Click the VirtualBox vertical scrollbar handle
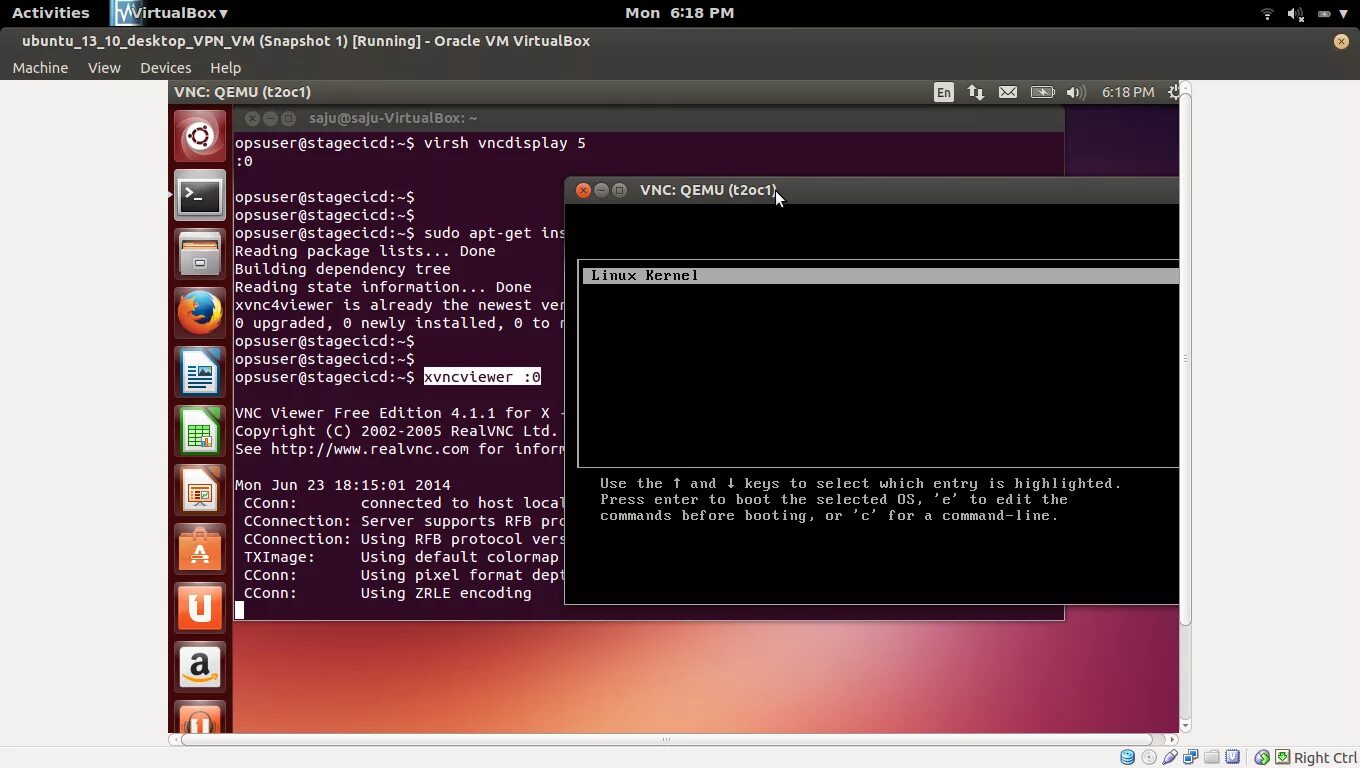 (1185, 360)
